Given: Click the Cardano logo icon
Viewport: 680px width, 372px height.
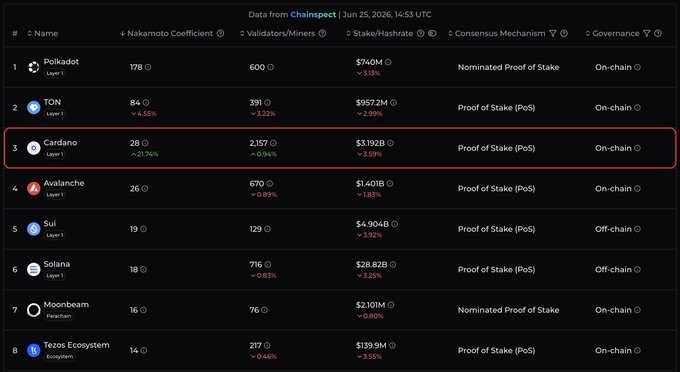Looking at the screenshot, I should pos(33,148).
